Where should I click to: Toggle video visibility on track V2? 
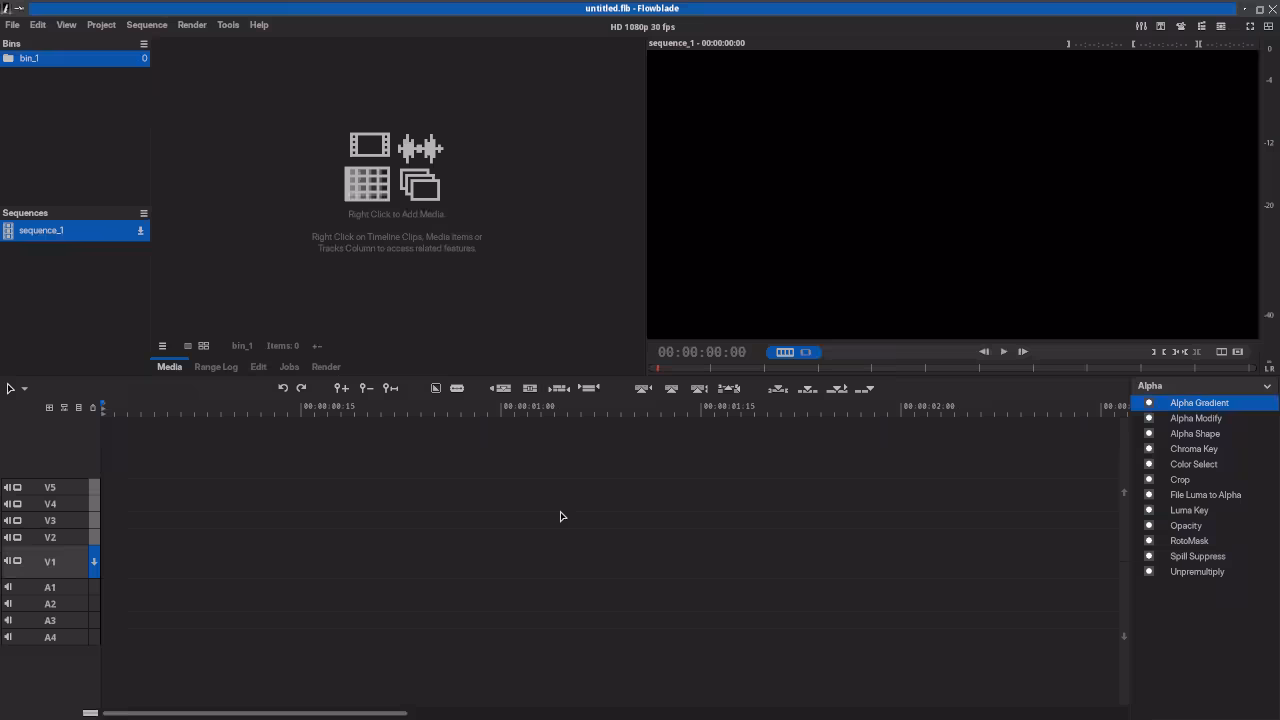tap(17, 537)
